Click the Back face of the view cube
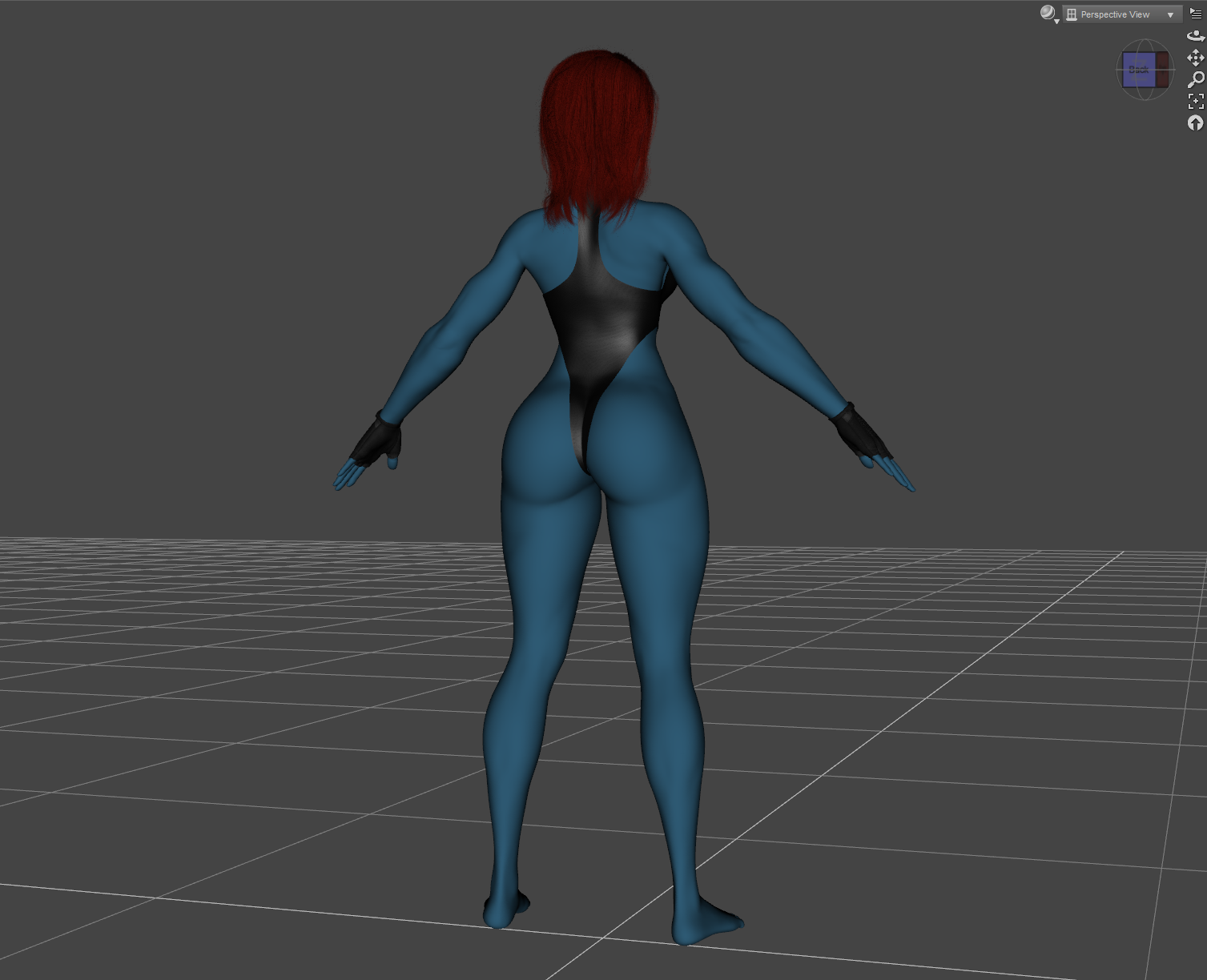Screen dimensions: 1207x980 click(x=1139, y=70)
